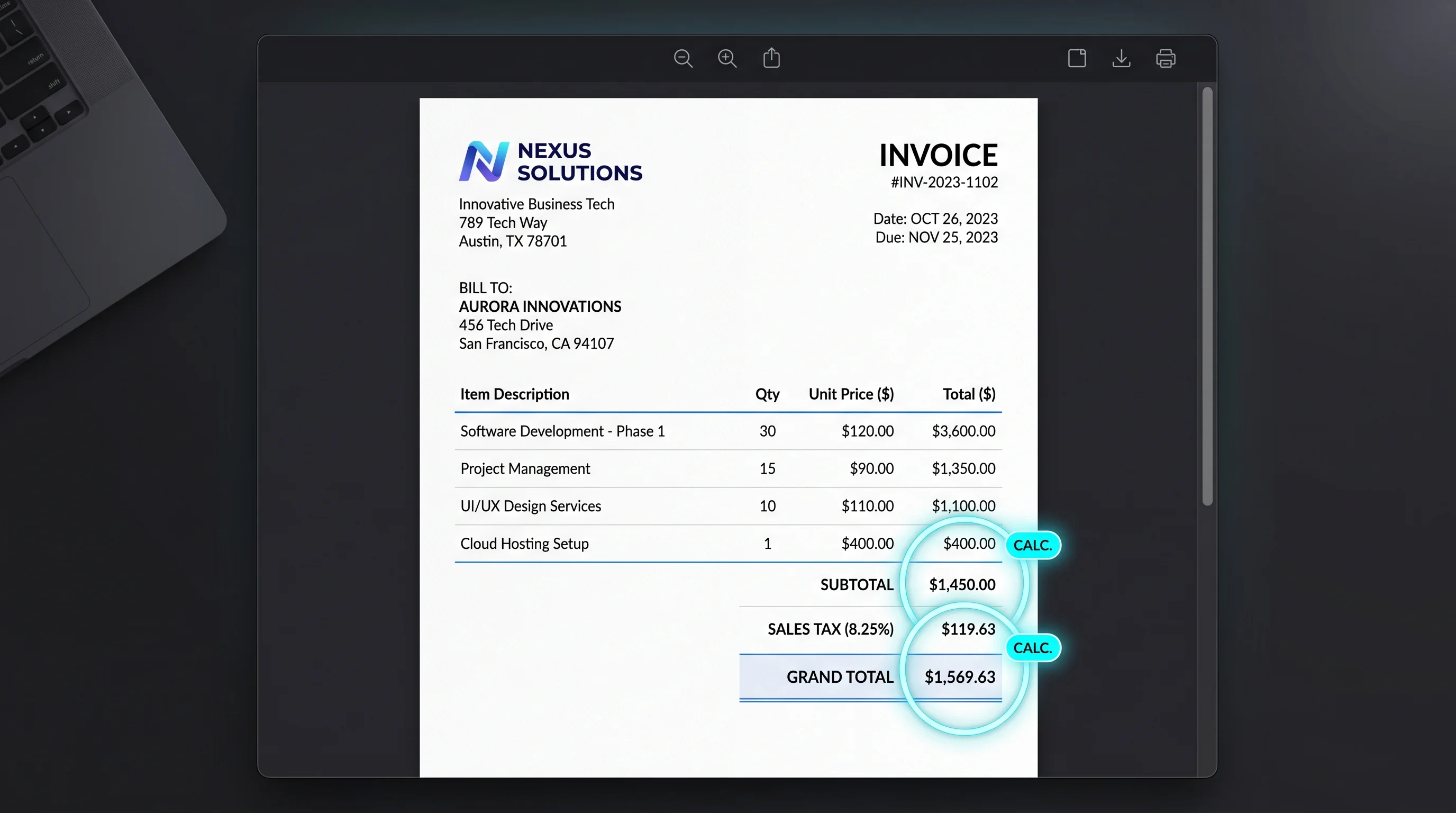Click quantity 1 for Cloud Hosting
Screen dimensions: 1456x813
(768, 544)
